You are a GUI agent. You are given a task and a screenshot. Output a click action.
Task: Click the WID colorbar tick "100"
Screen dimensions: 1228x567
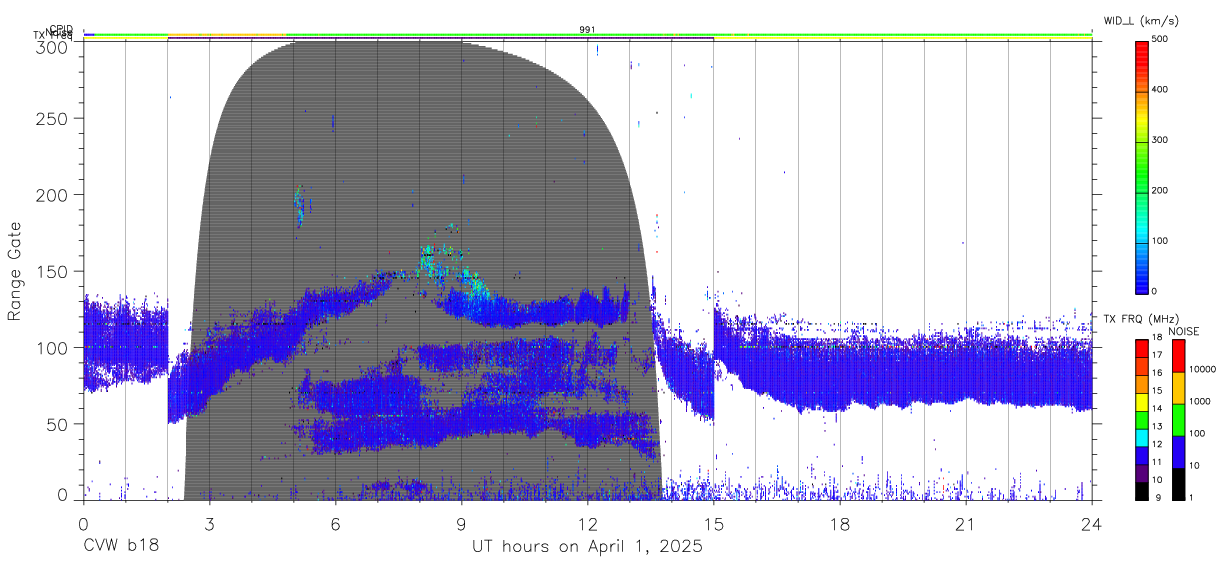[1160, 240]
